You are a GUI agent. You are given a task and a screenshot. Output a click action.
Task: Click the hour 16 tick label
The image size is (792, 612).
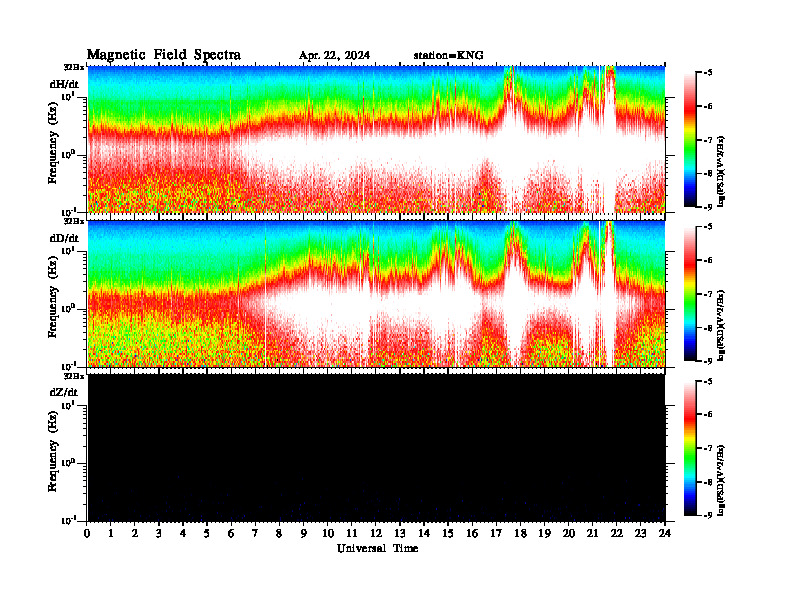[x=472, y=534]
